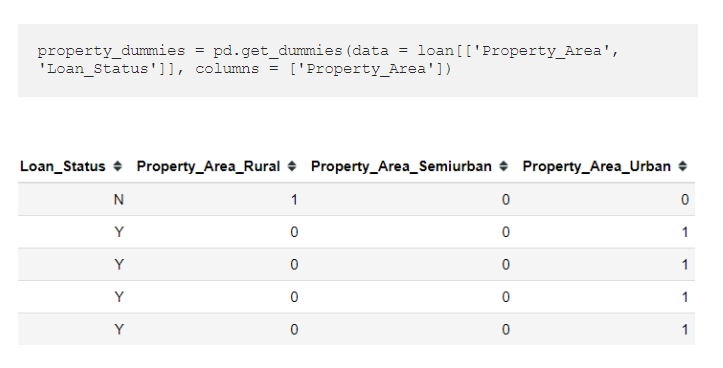This screenshot has height=368, width=723.
Task: Click the Property_Area_Rural column header
Action: pos(208,166)
